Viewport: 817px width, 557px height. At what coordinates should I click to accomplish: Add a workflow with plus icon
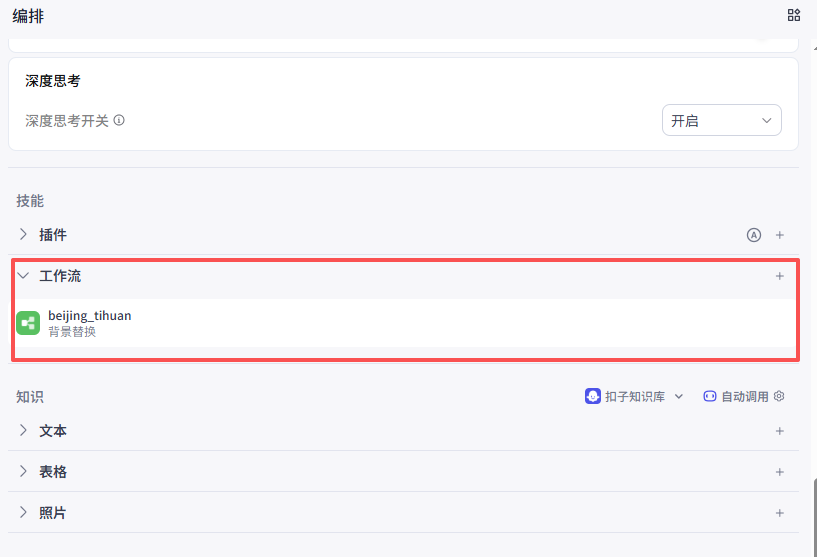[x=780, y=276]
